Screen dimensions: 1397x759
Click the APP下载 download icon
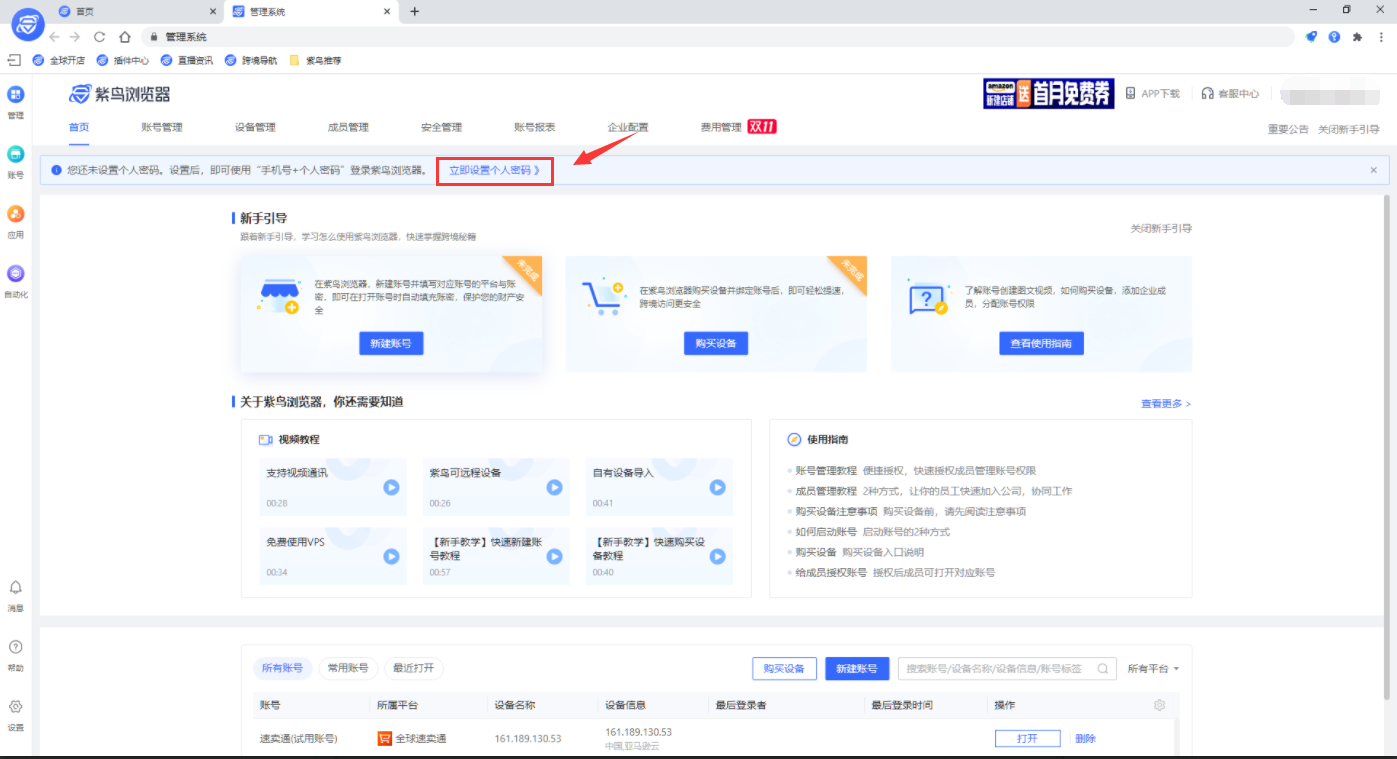[x=1131, y=93]
